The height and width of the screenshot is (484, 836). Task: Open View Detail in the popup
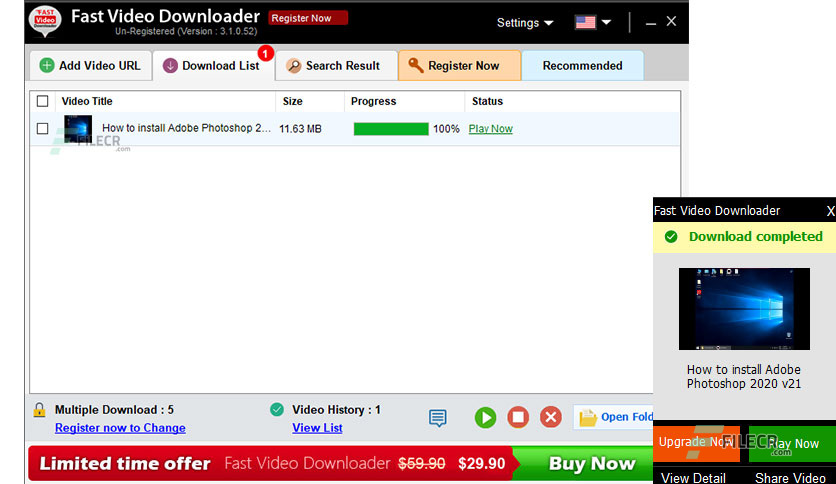point(693,478)
